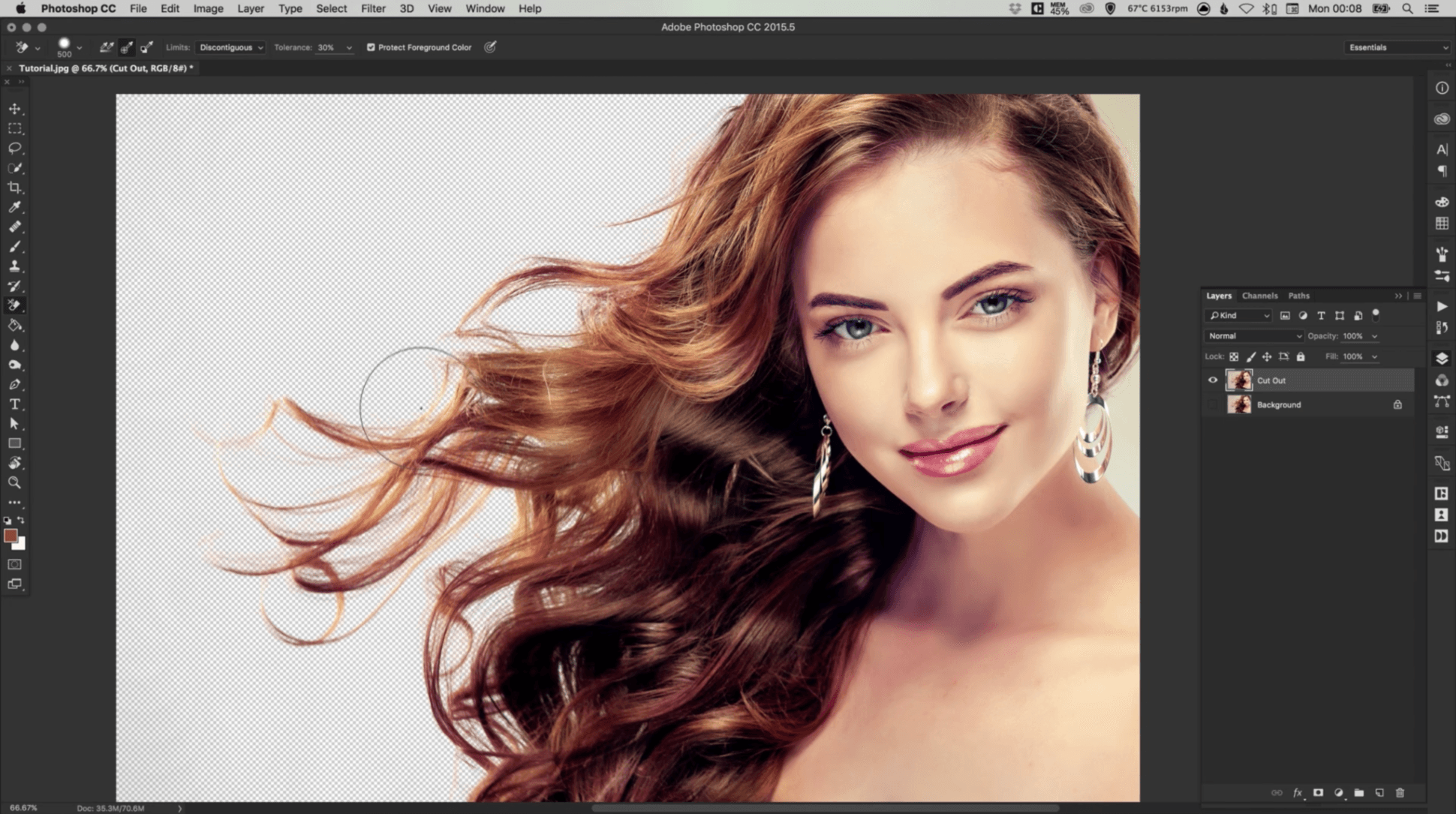1456x814 pixels.
Task: Switch to the Paths tab
Action: point(1298,295)
